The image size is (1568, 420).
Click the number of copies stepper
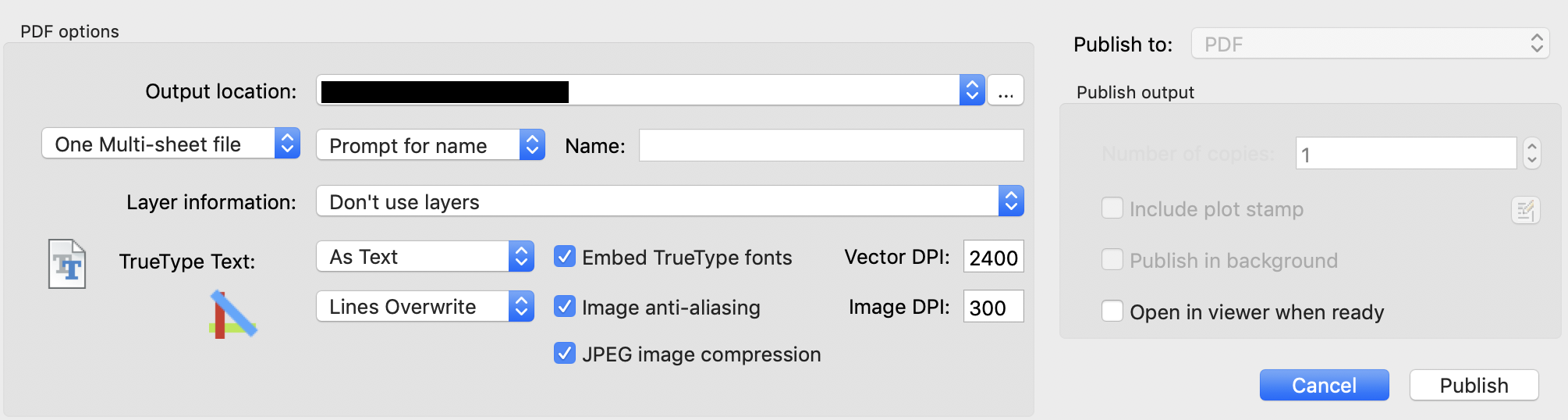click(x=1532, y=153)
